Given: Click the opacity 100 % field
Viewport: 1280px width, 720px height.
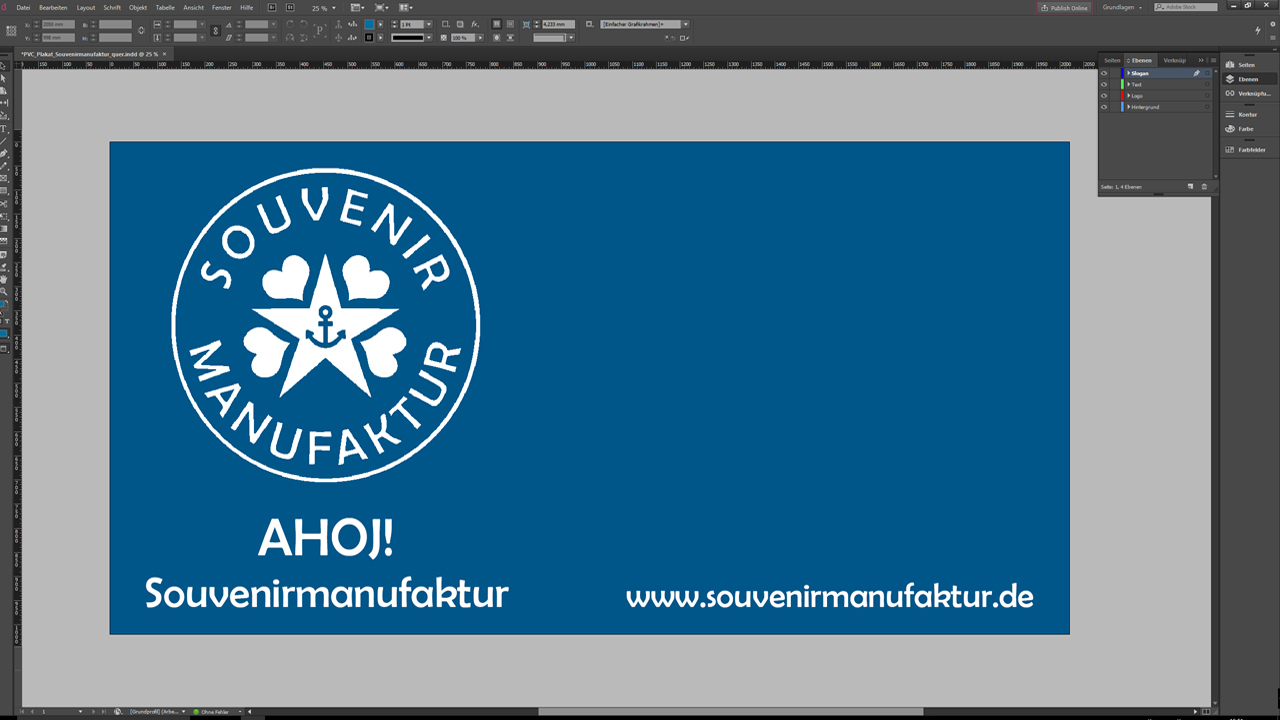Looking at the screenshot, I should (463, 37).
